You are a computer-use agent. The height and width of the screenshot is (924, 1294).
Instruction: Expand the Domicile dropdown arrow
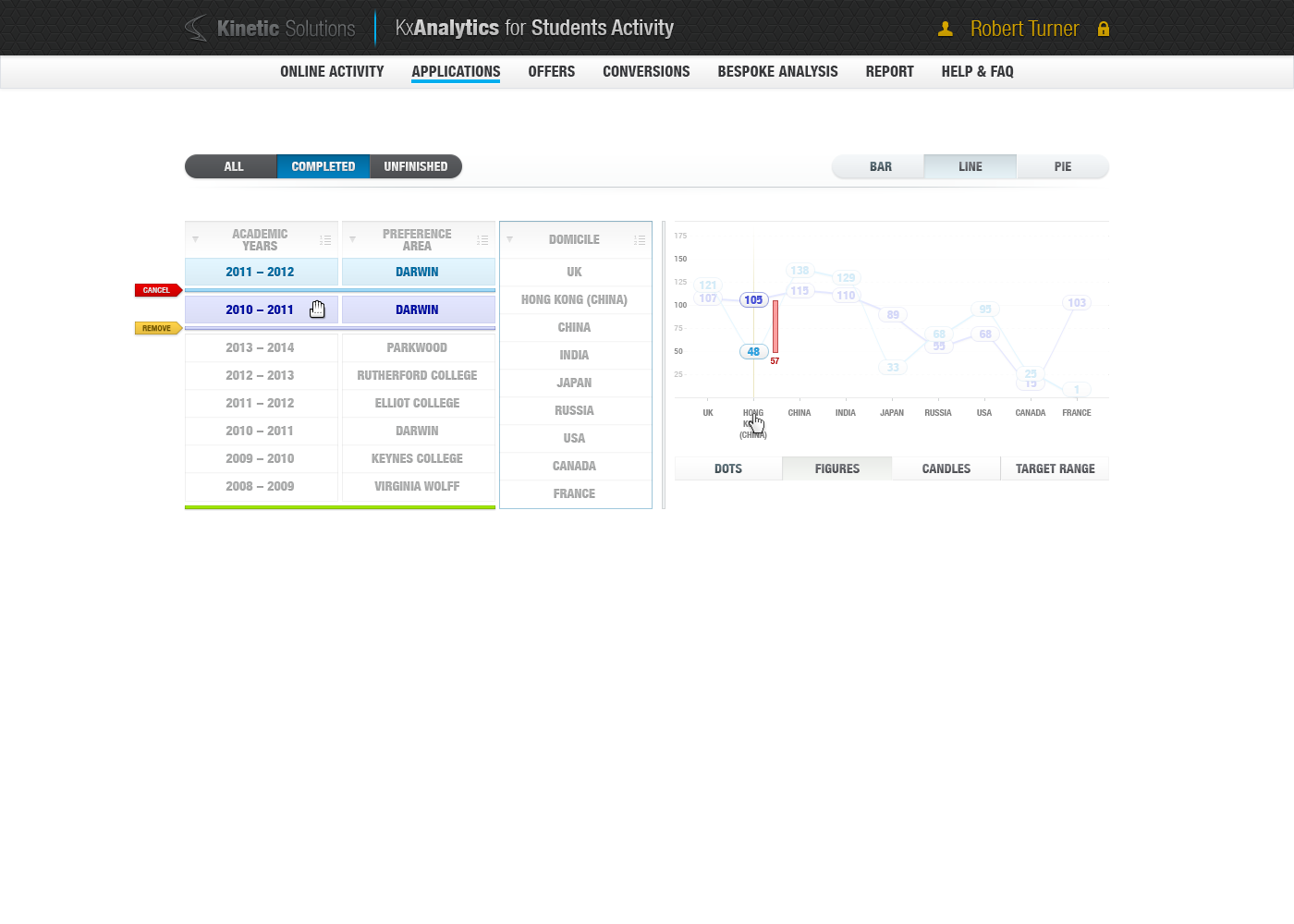509,240
